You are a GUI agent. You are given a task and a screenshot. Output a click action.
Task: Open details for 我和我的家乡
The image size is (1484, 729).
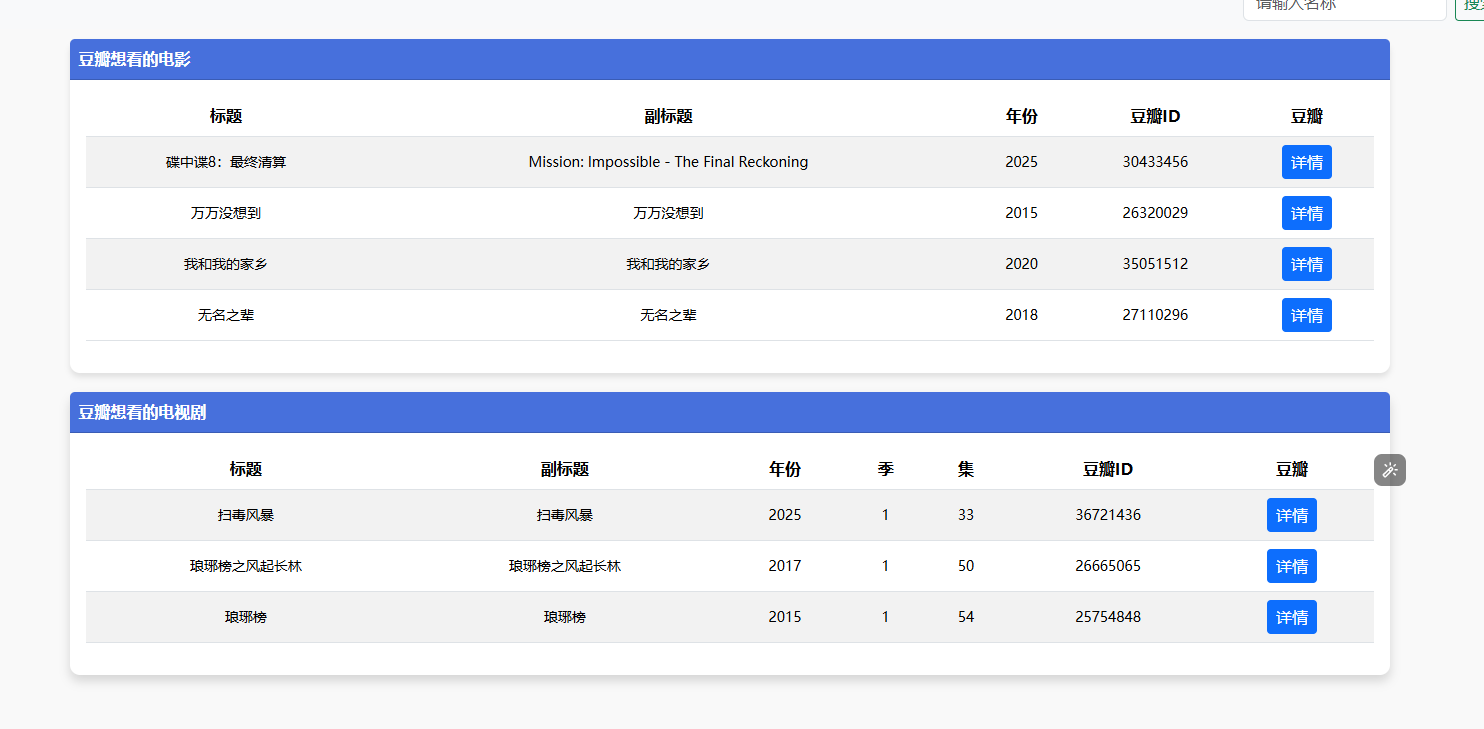tap(1306, 264)
